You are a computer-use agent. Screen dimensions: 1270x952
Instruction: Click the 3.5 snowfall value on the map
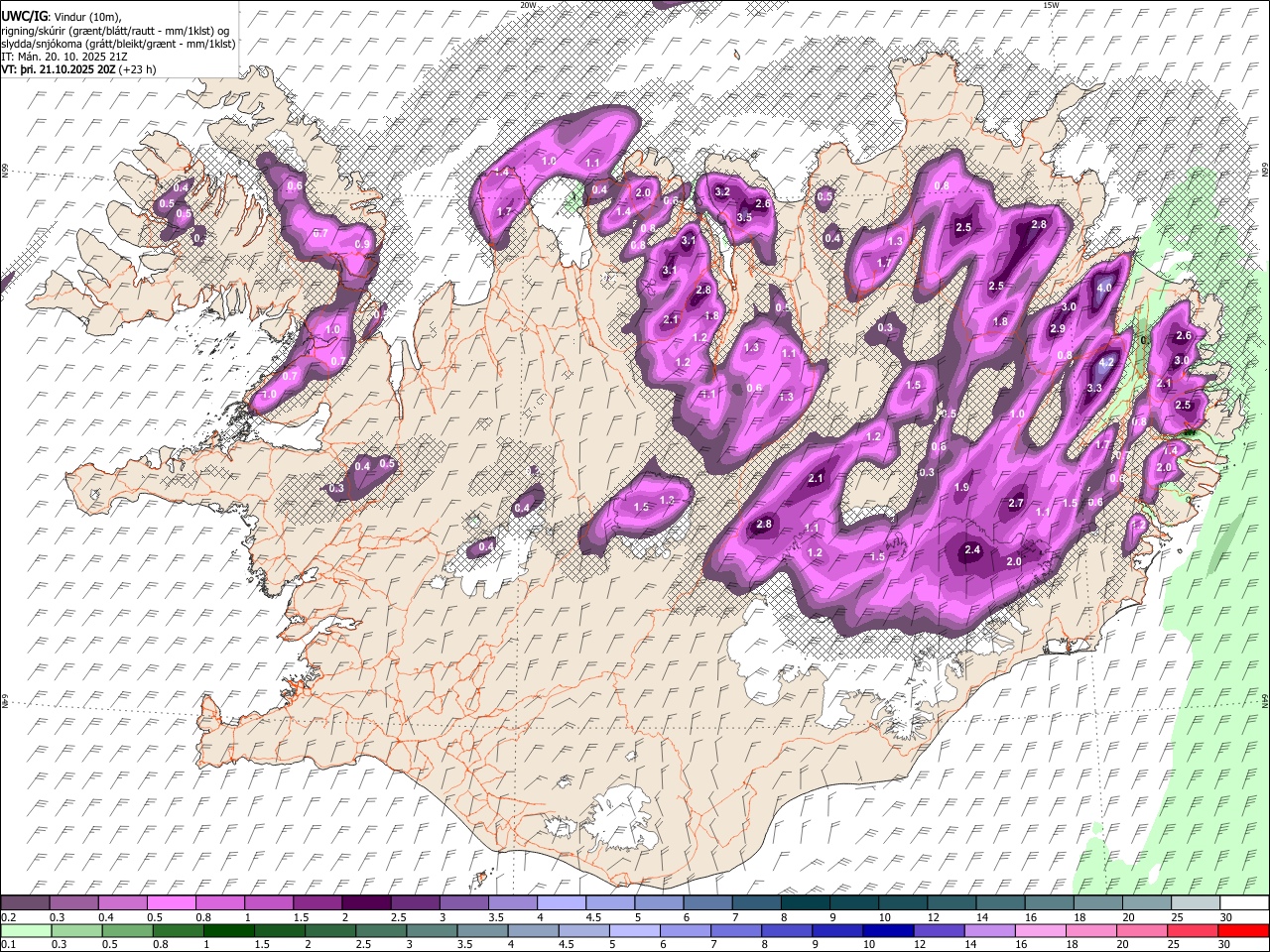click(x=744, y=217)
